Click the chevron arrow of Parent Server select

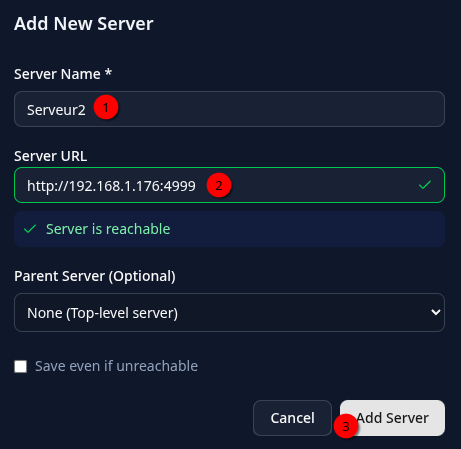click(x=435, y=312)
